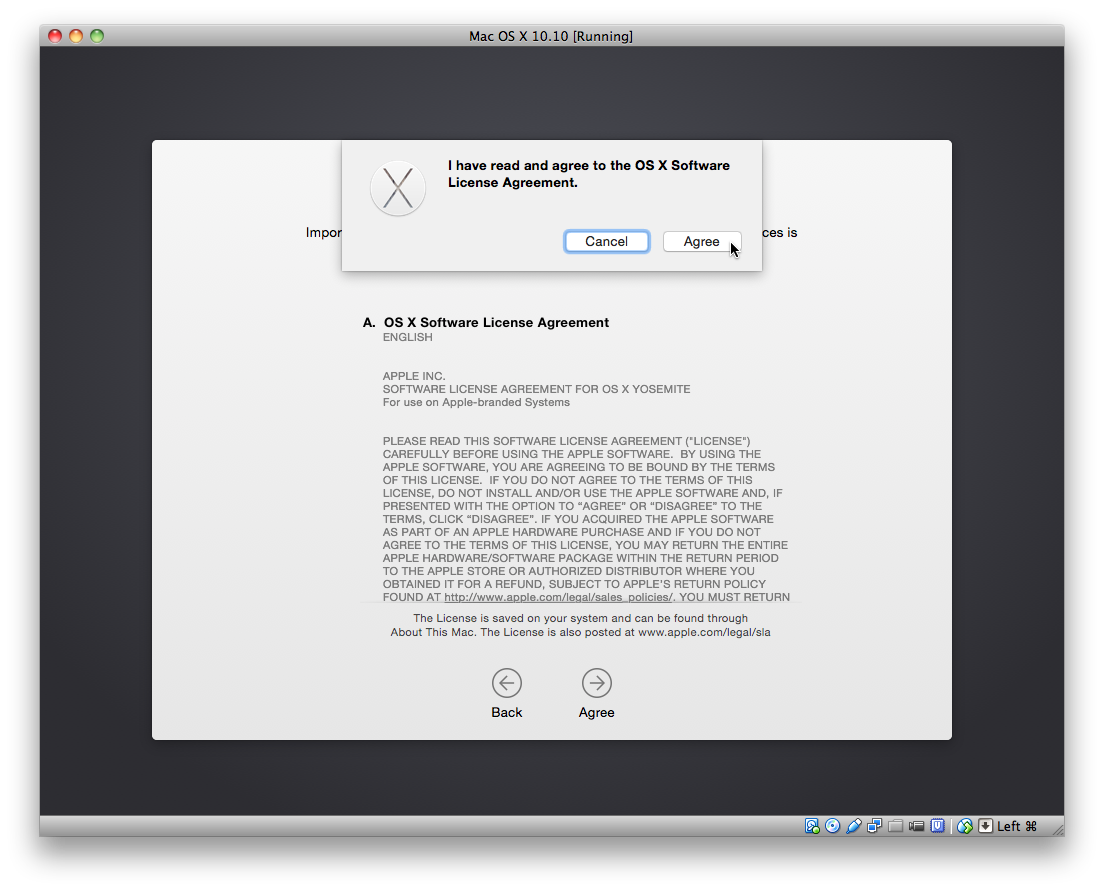Open VirtualBox video capture indicator
Viewport: 1104px width, 891px height.
(x=916, y=825)
